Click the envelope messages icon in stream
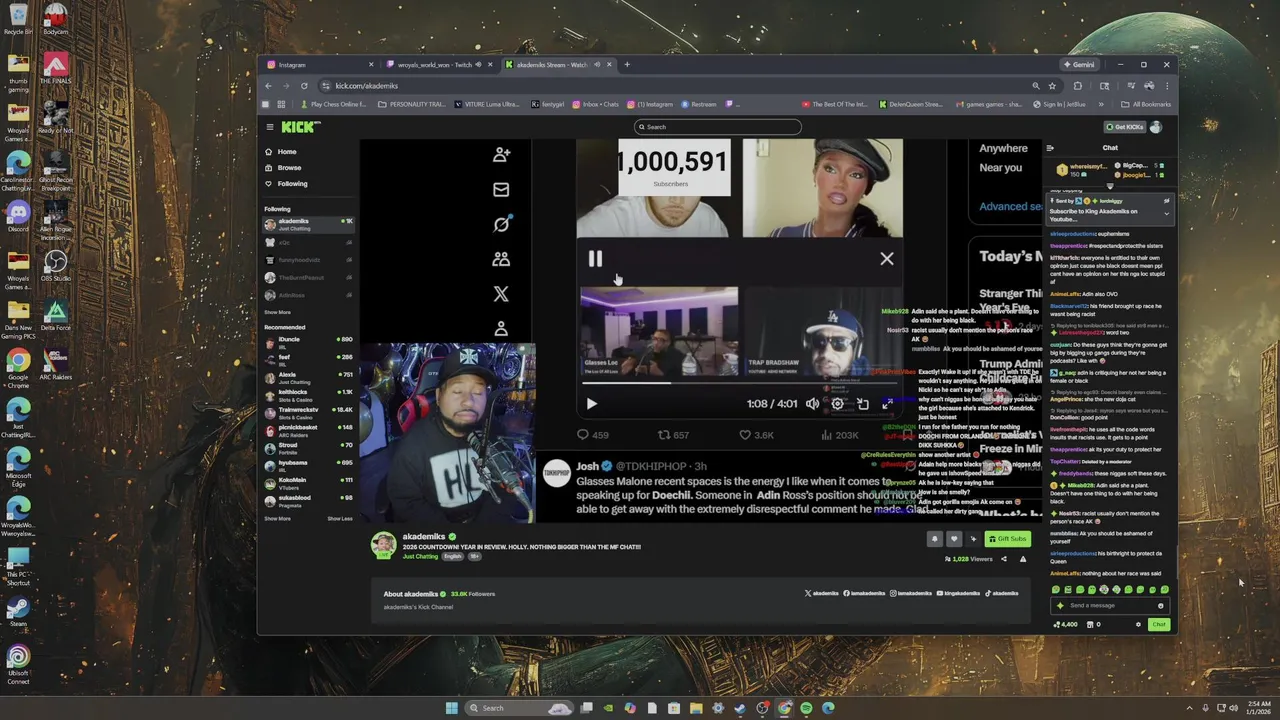The height and width of the screenshot is (720, 1280). (501, 189)
